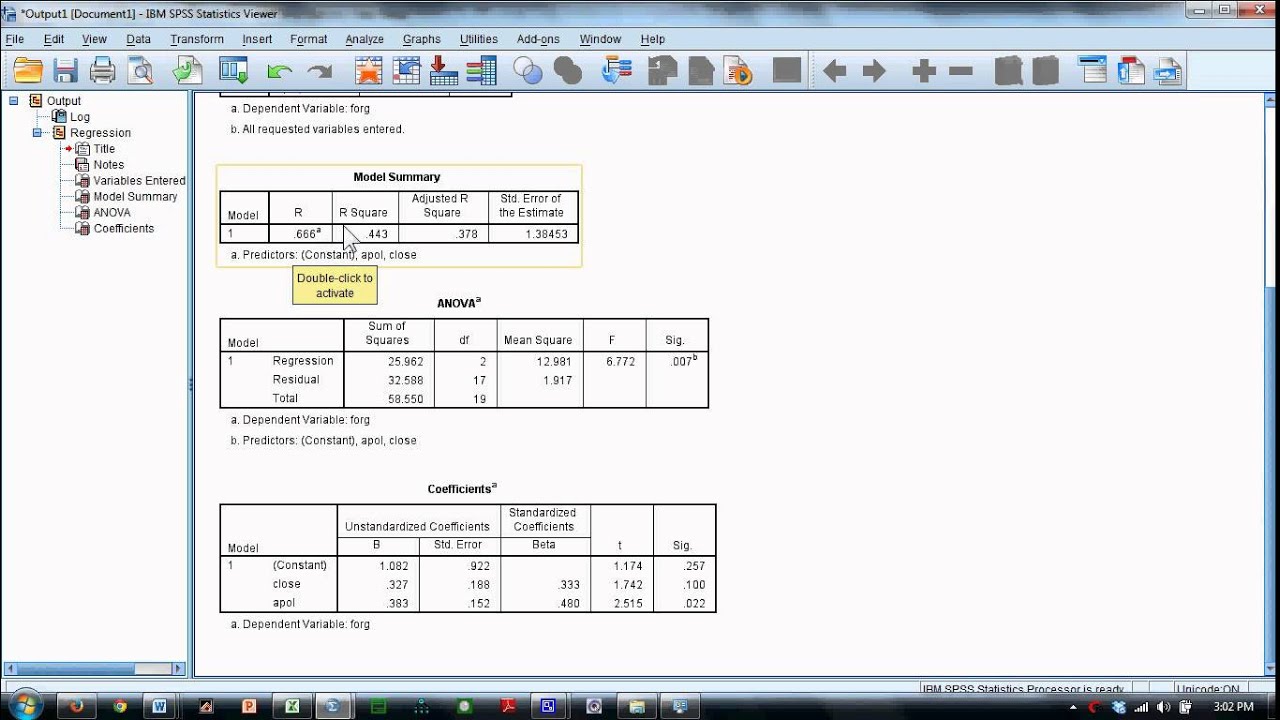Click the Print toolbar icon
The width and height of the screenshot is (1280, 720).
pos(102,71)
